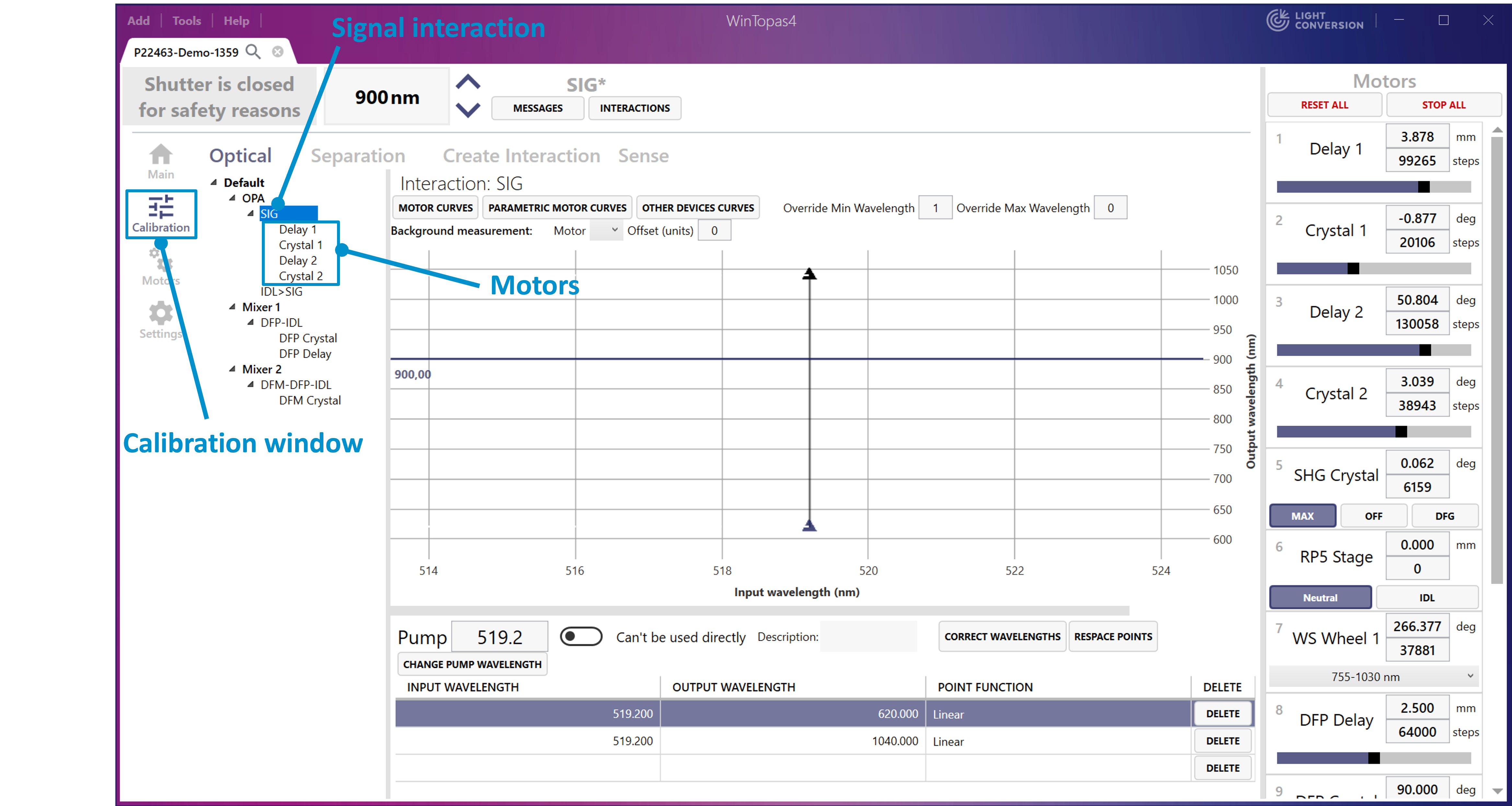Select Crystal 2 under SIG in tree
The image size is (1512, 806).
(300, 276)
